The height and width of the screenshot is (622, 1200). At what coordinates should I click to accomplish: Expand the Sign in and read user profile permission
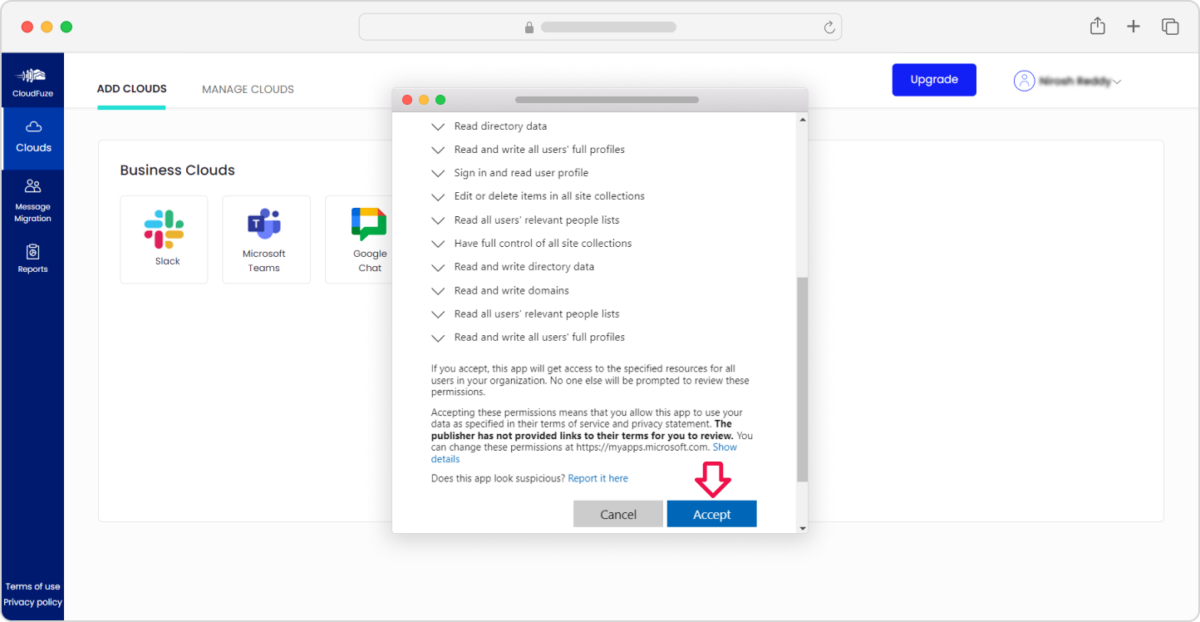[x=438, y=172]
